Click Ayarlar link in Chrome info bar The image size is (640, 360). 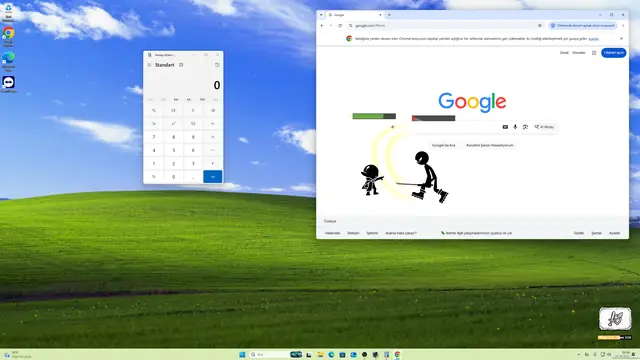point(593,39)
